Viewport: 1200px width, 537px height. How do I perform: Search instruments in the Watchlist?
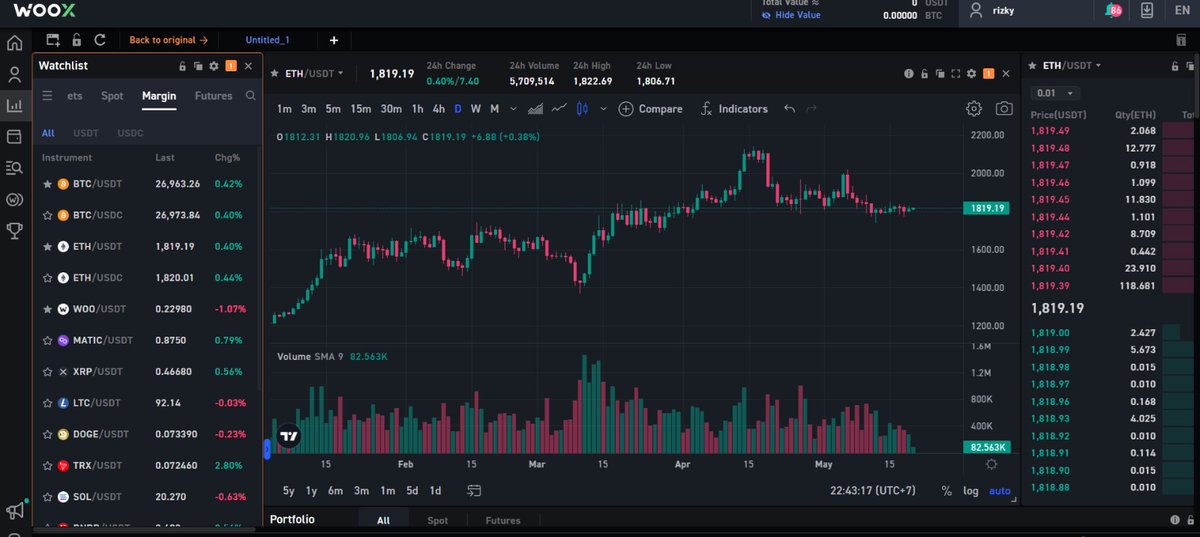pos(251,96)
